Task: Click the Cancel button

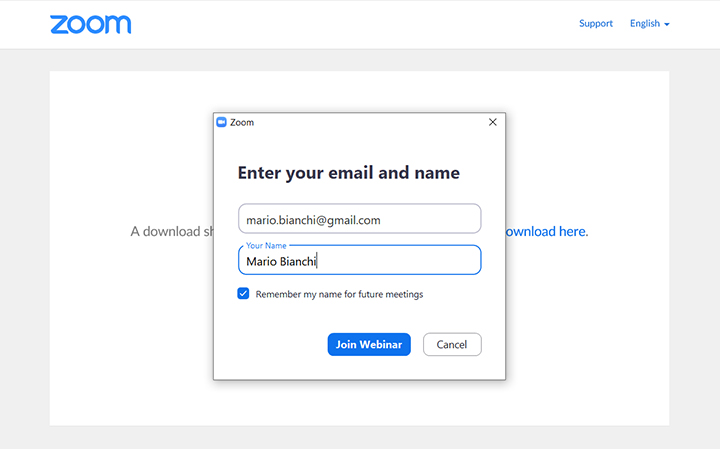Action: [452, 344]
